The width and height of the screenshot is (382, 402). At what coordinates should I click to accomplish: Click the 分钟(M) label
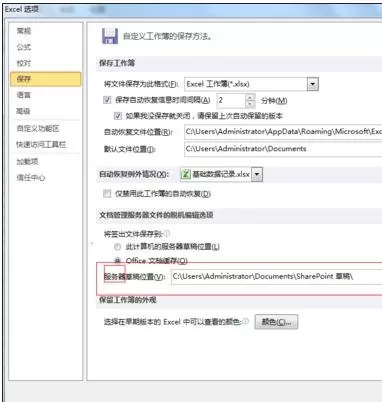(274, 100)
